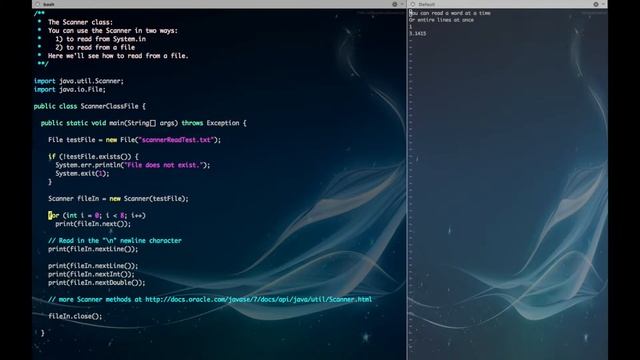Click the circle icon left of the Default title
The width and height of the screenshot is (640, 360).
click(413, 4)
